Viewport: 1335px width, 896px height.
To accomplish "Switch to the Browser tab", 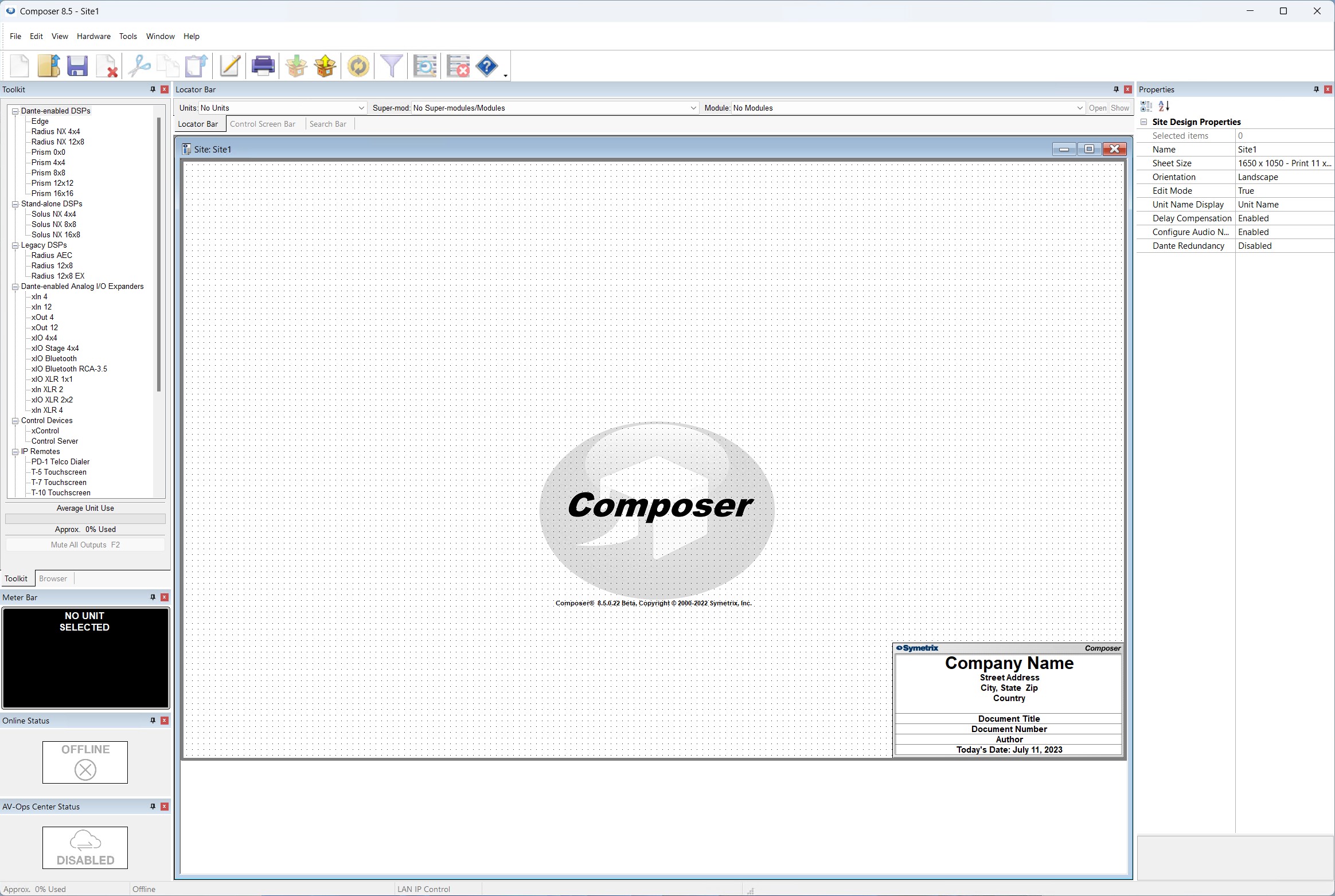I will 53,578.
